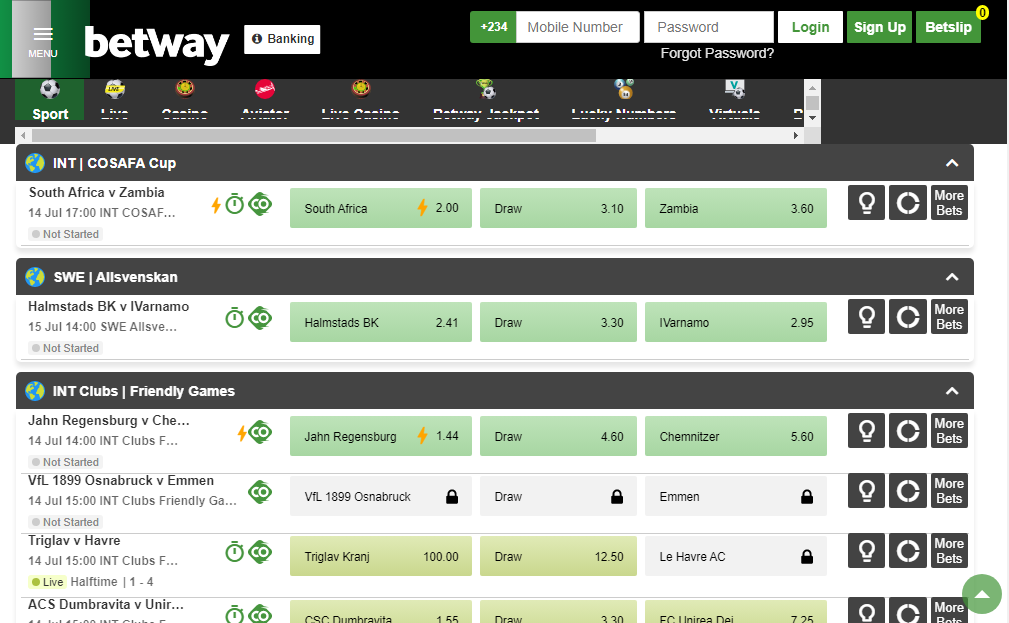Click locked Le Havre AC odds

[736, 556]
